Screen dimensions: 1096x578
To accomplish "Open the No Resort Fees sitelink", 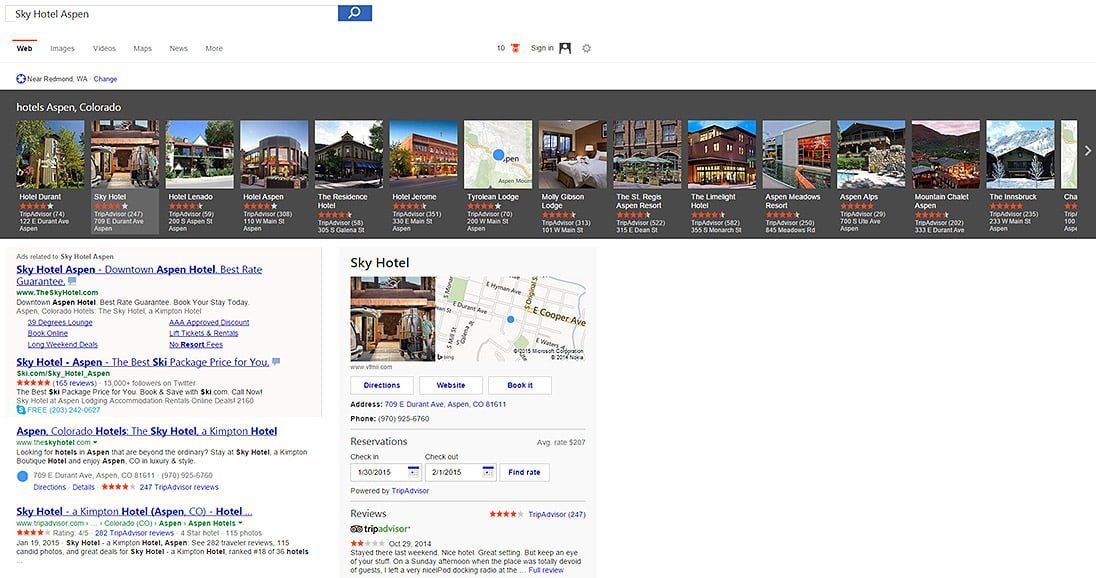I will click(196, 345).
